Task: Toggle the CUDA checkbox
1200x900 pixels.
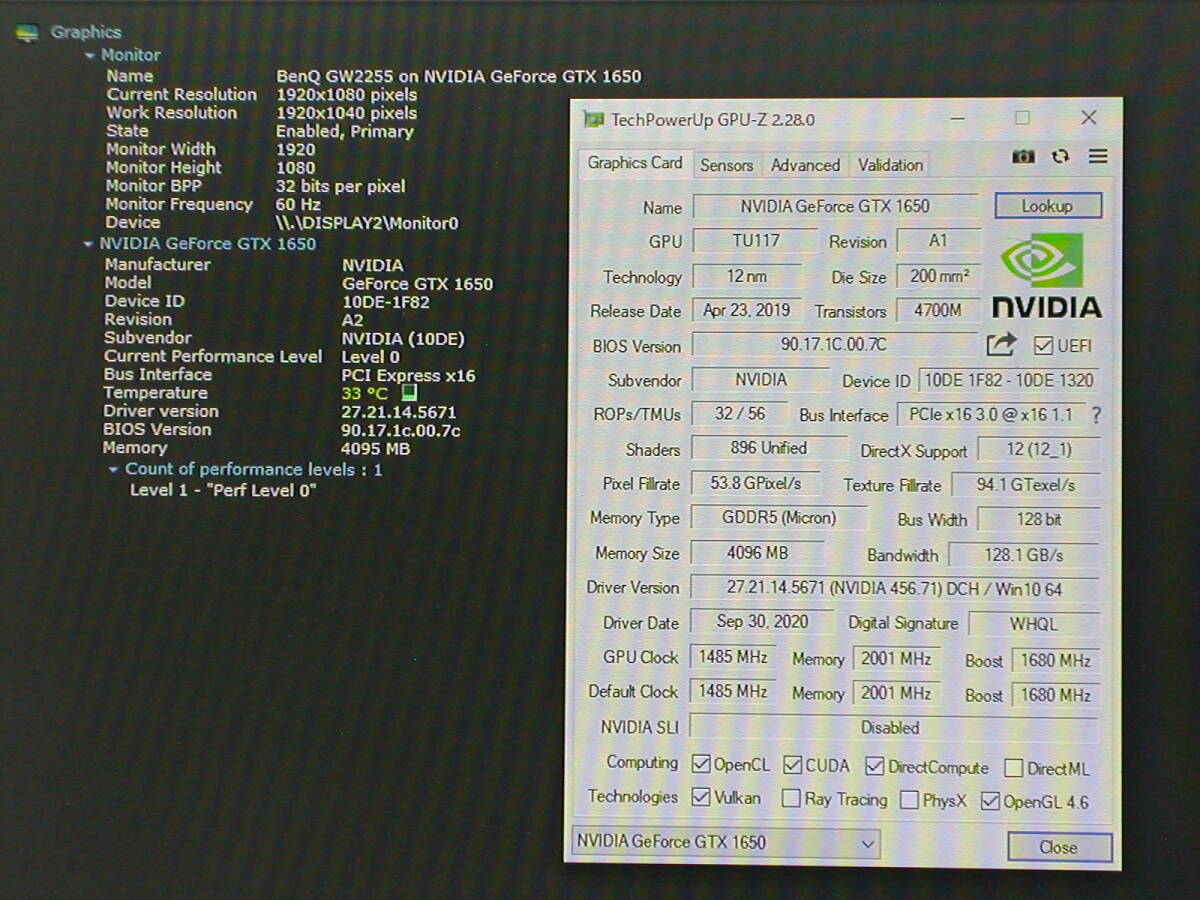Action: coord(793,765)
